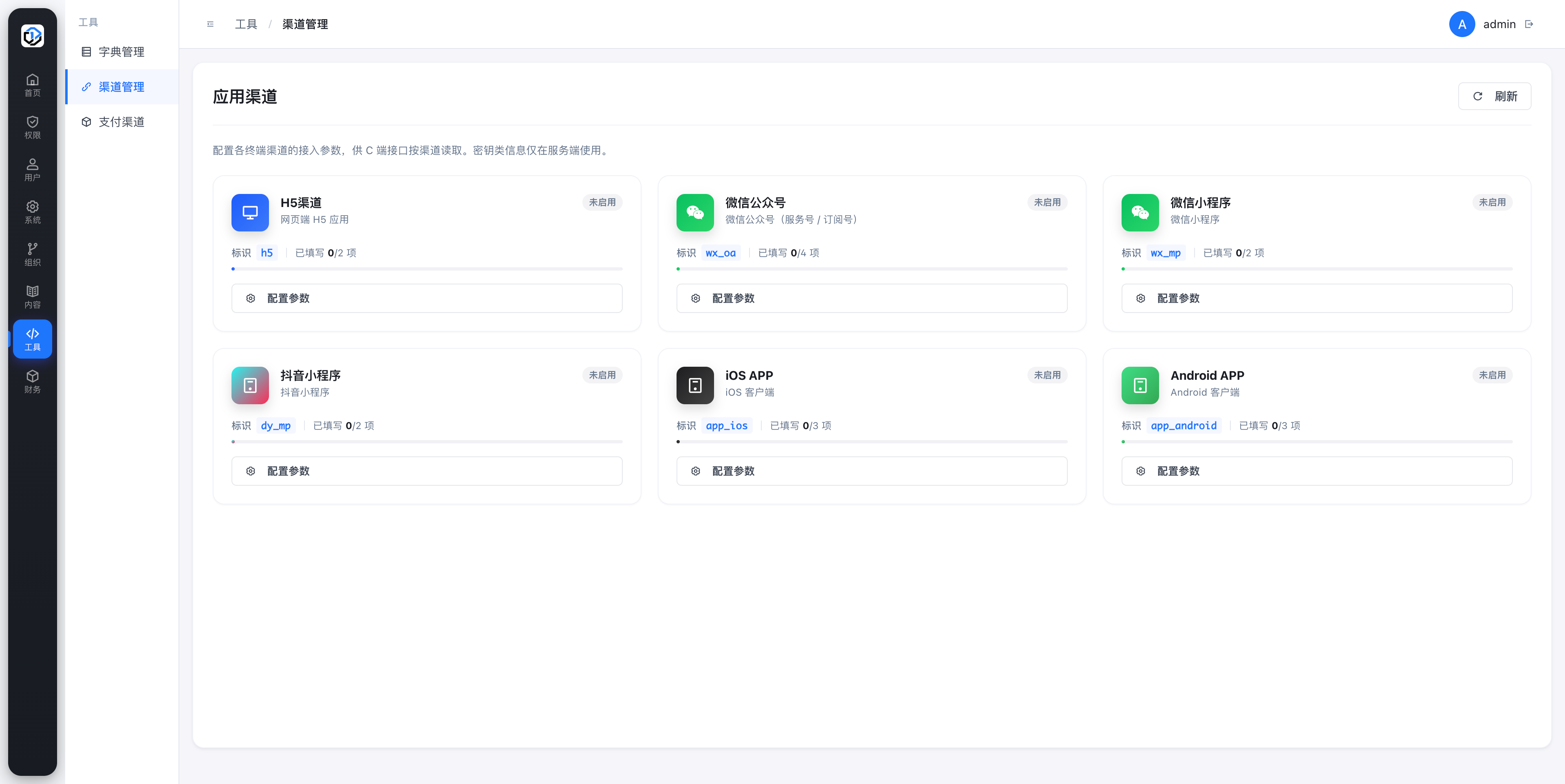Screen dimensions: 1565x784
Task: Click the 工具 breadcrumb link
Action: (x=245, y=24)
